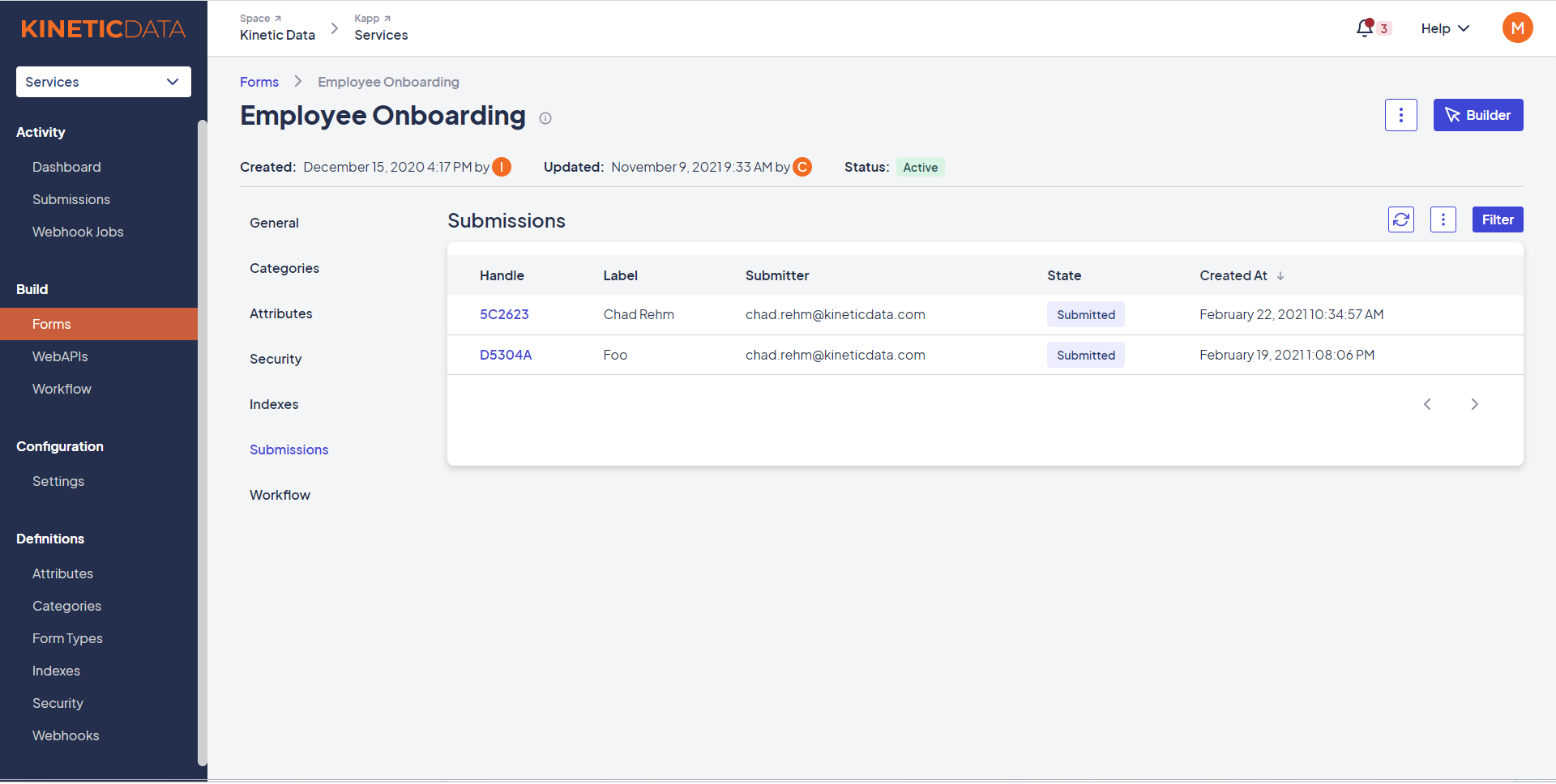
Task: Open submission D5304A
Action: click(x=506, y=355)
